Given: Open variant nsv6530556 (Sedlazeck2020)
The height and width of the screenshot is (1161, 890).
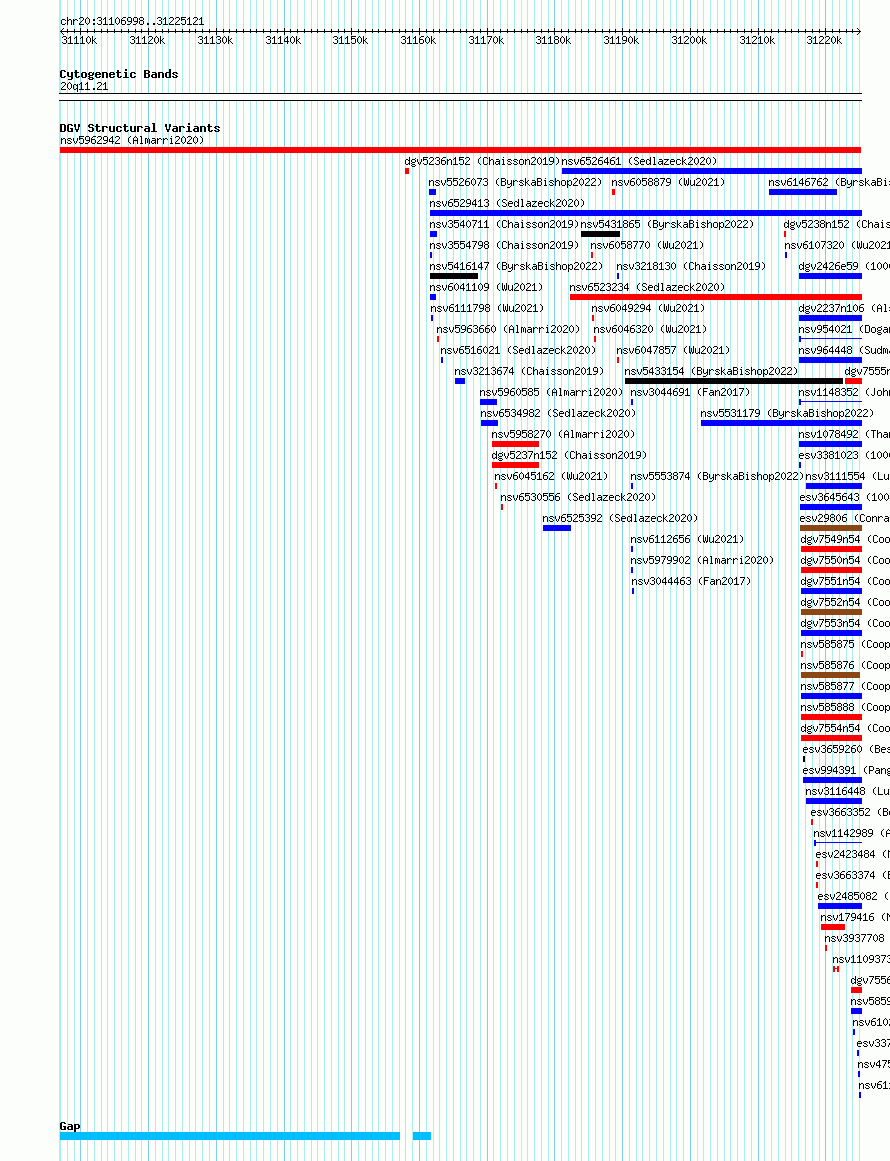Looking at the screenshot, I should [578, 498].
